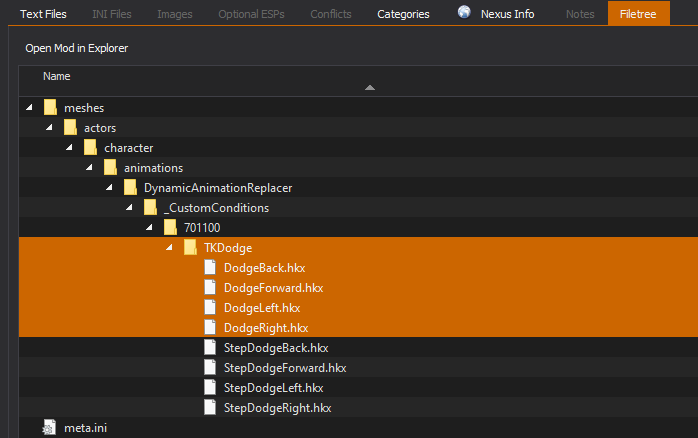Open the Images tab

click(x=174, y=14)
